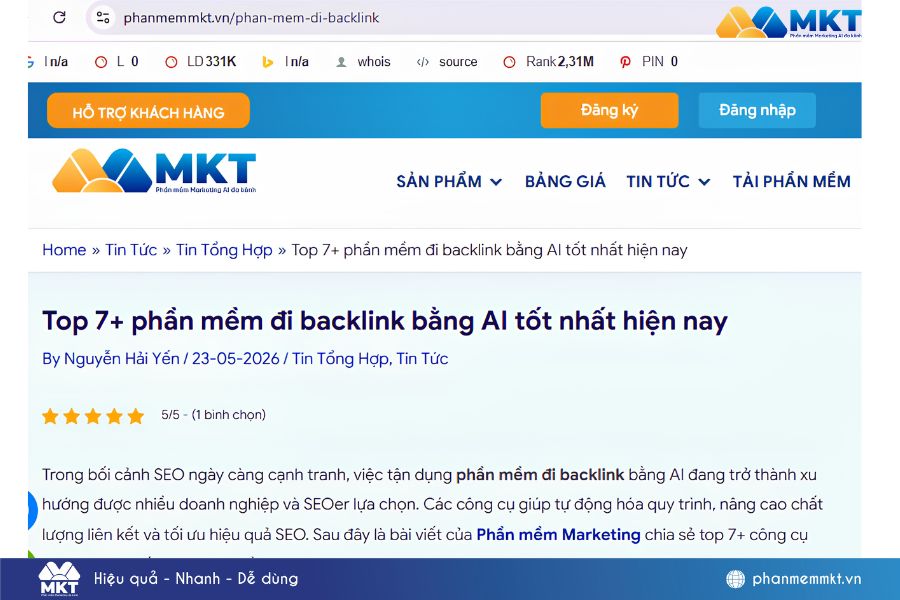Click the Pinterest PIN icon
Viewport: 900px width, 600px height.
point(625,62)
